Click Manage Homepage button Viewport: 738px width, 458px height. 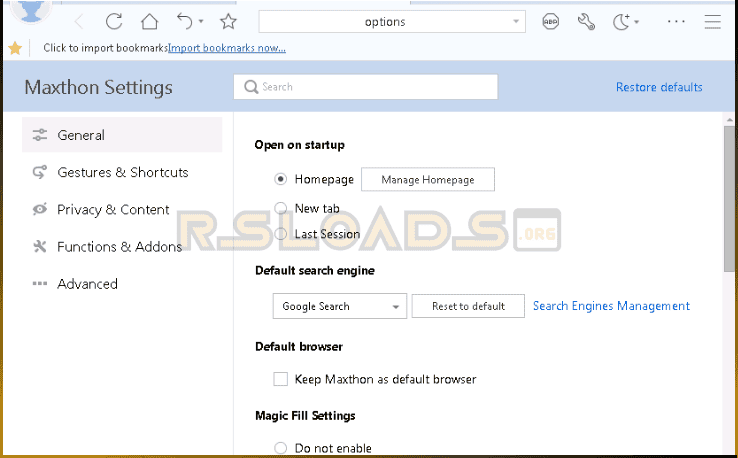pos(428,179)
